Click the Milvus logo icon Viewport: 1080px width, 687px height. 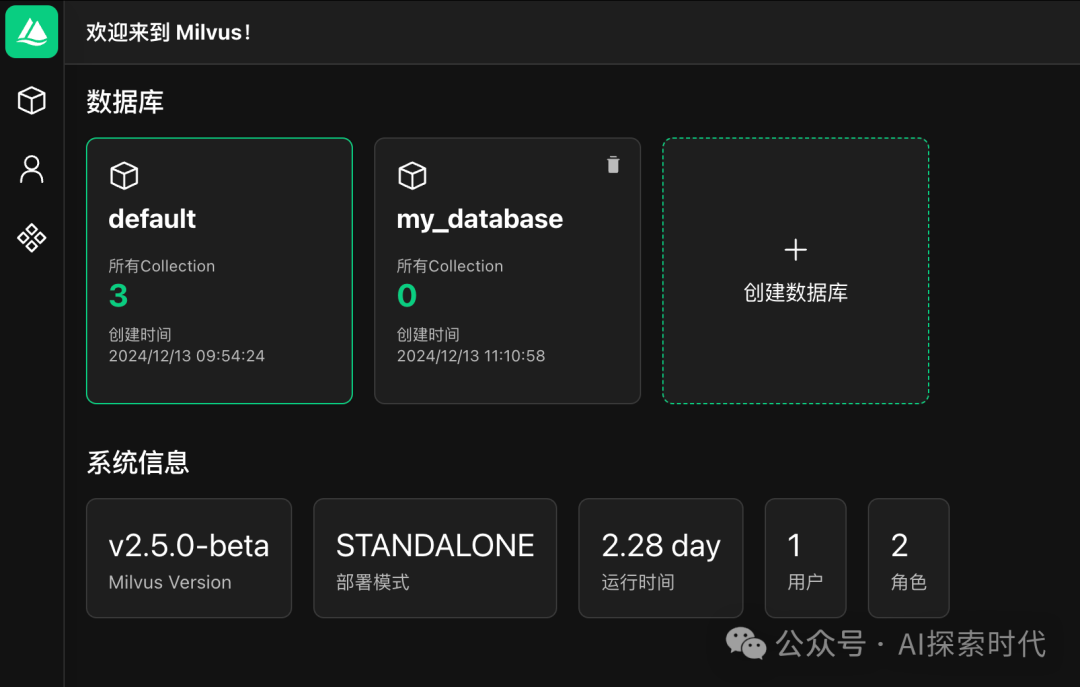tap(32, 32)
